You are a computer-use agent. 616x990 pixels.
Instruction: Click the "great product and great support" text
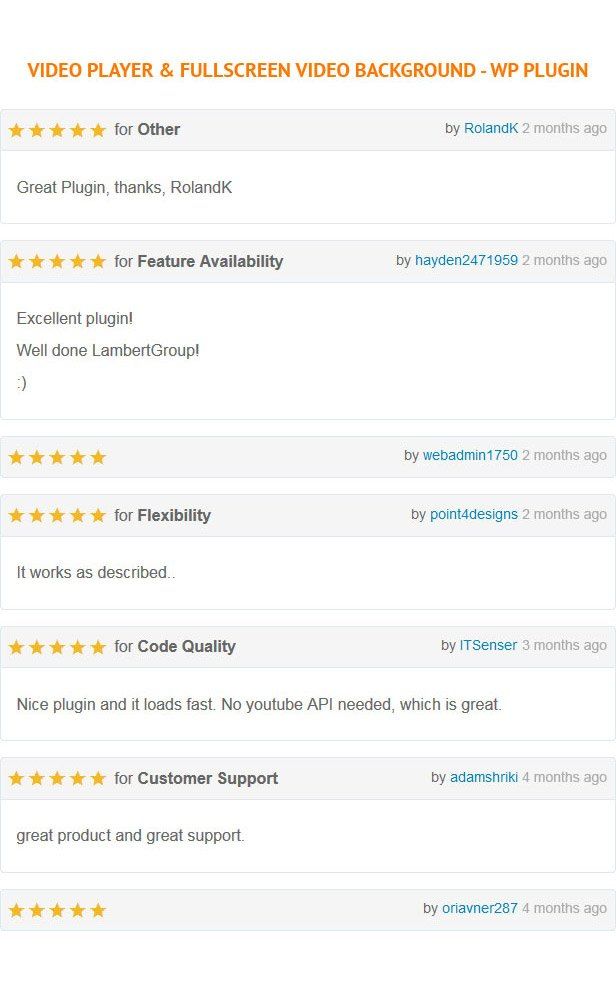click(130, 835)
